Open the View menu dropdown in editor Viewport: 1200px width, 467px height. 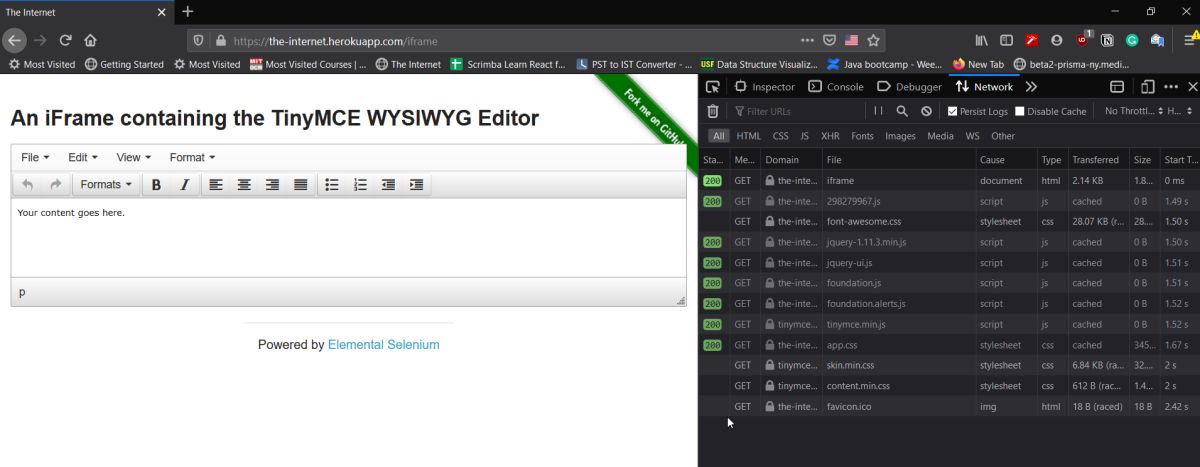pos(134,157)
